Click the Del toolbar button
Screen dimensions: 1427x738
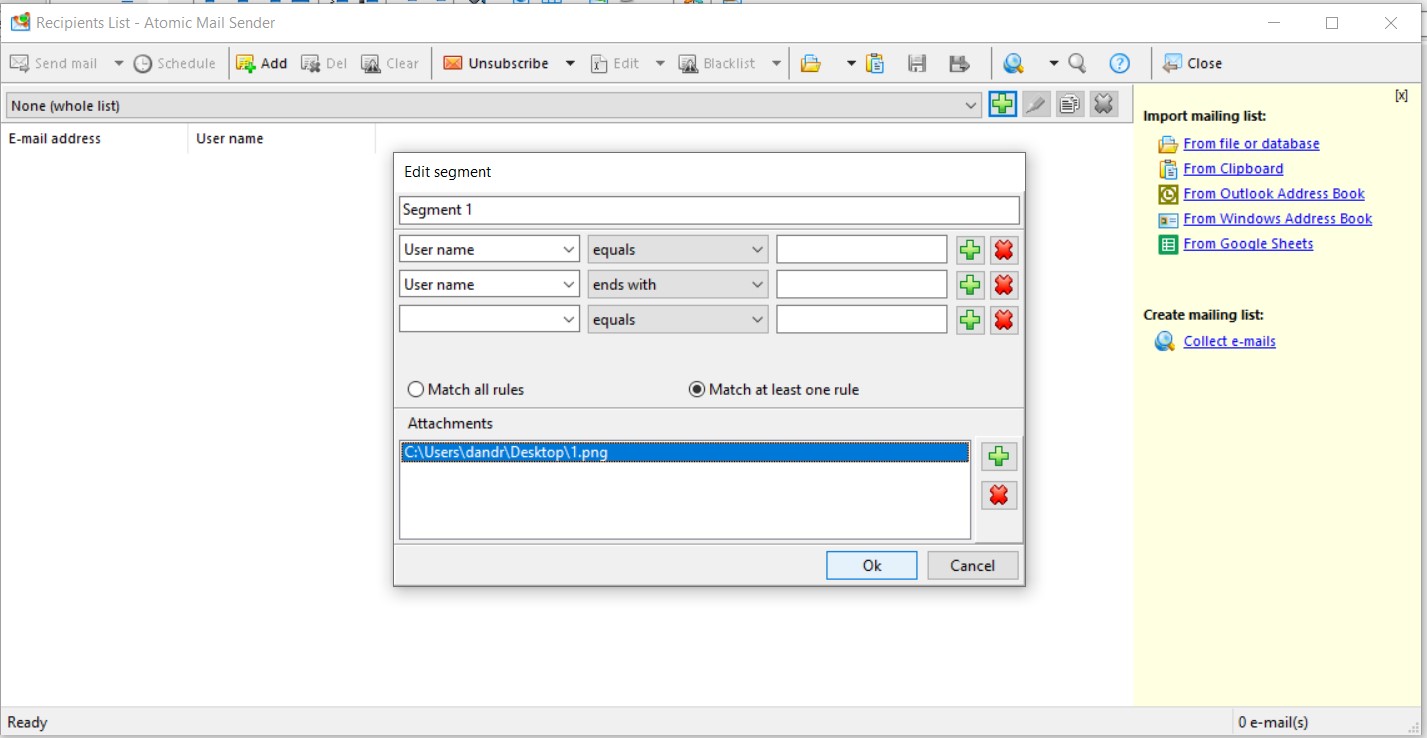(324, 63)
